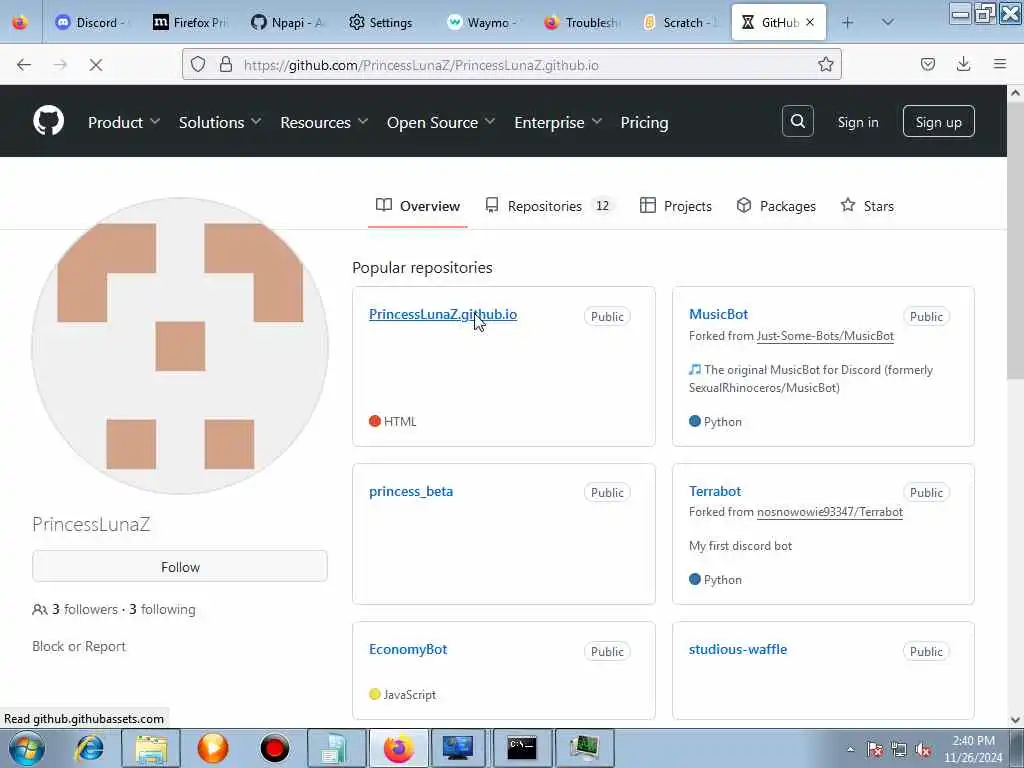
Task: Switch to the Scratch browser tab
Action: pyautogui.click(x=681, y=22)
